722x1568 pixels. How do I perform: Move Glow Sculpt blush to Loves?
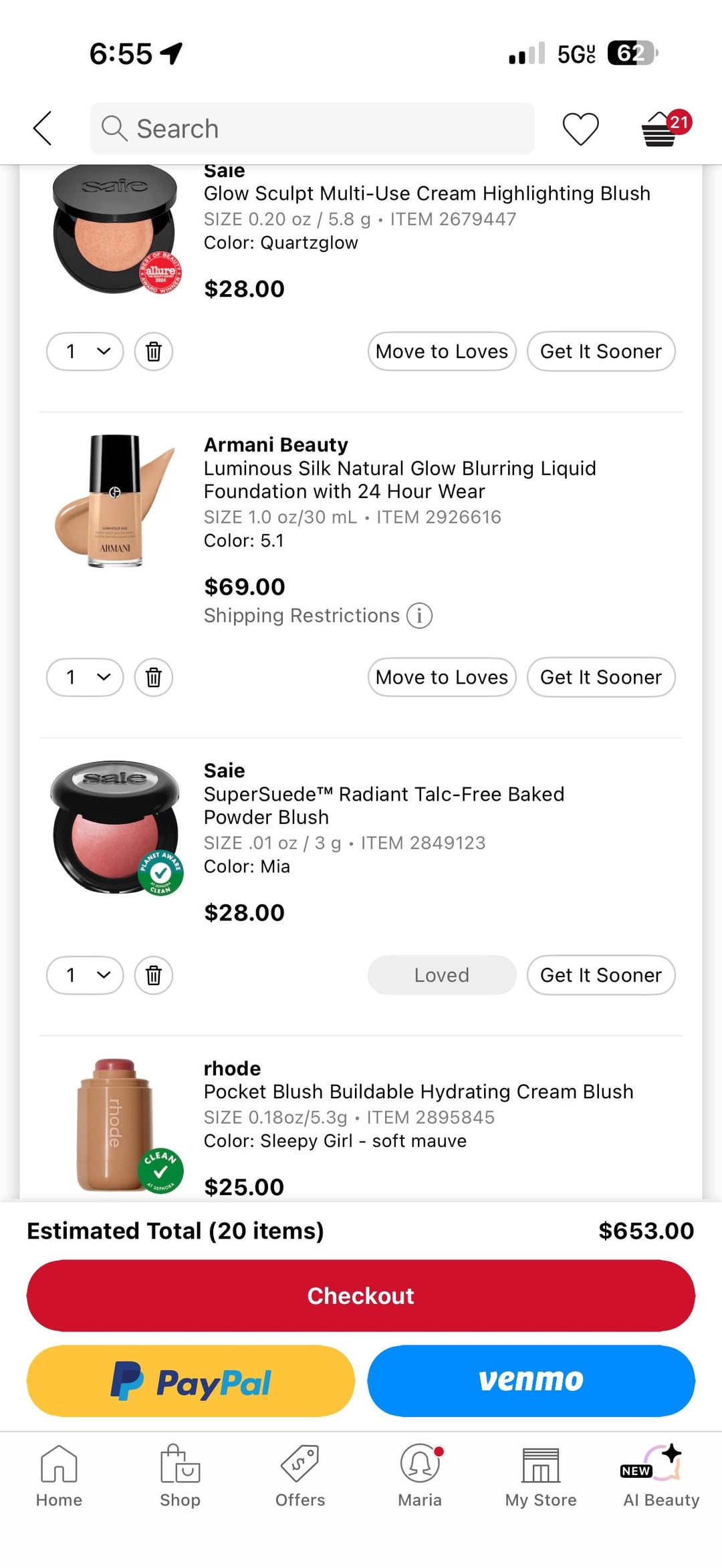(x=442, y=352)
